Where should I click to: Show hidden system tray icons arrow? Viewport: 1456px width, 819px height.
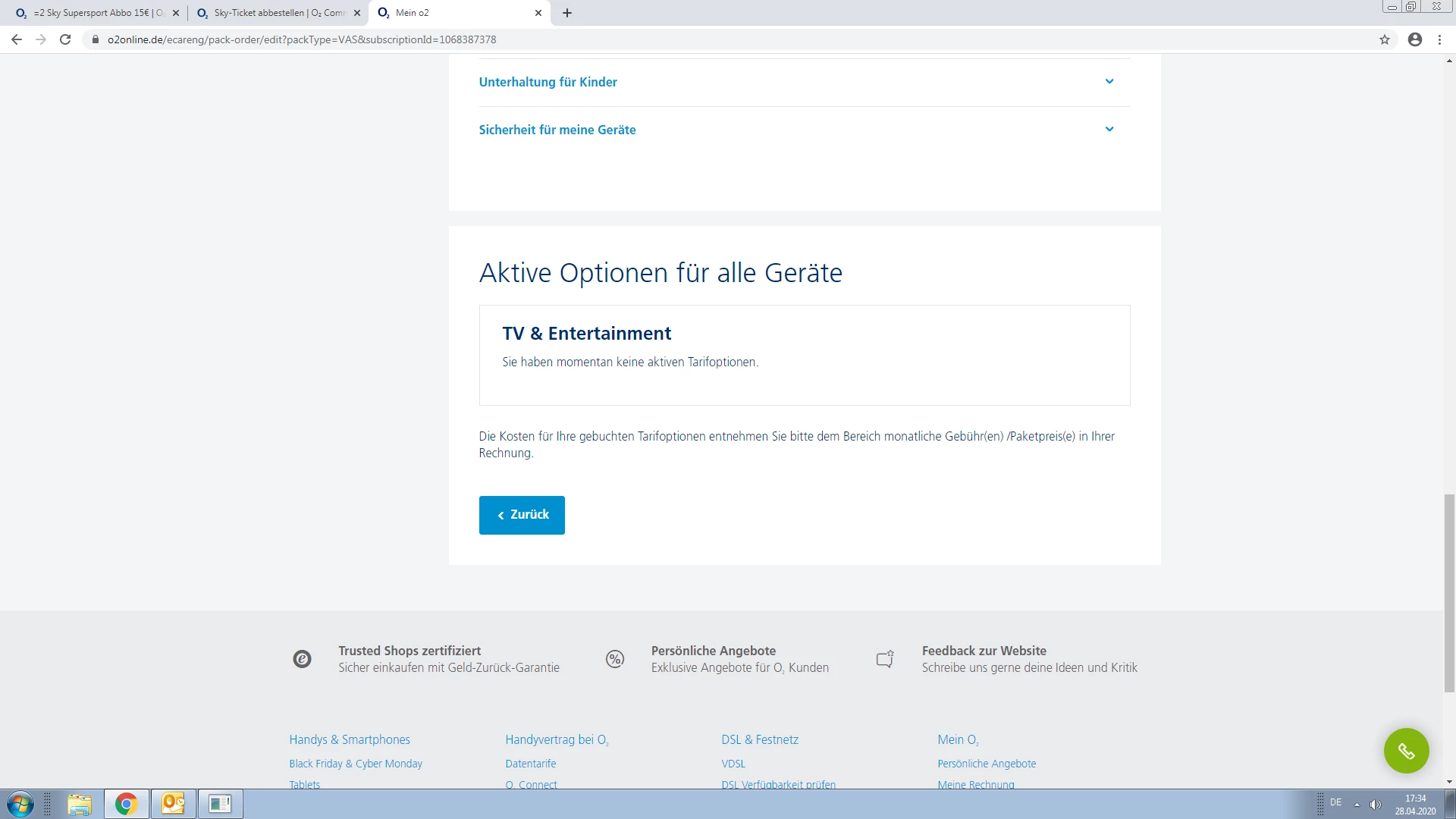1357,804
